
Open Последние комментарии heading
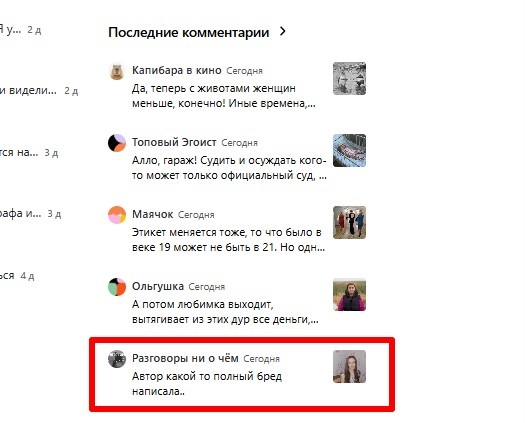click(189, 32)
